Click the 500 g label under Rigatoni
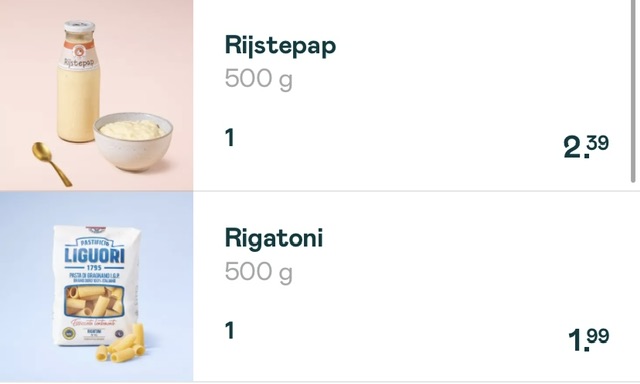Image resolution: width=640 pixels, height=384 pixels. tap(258, 271)
